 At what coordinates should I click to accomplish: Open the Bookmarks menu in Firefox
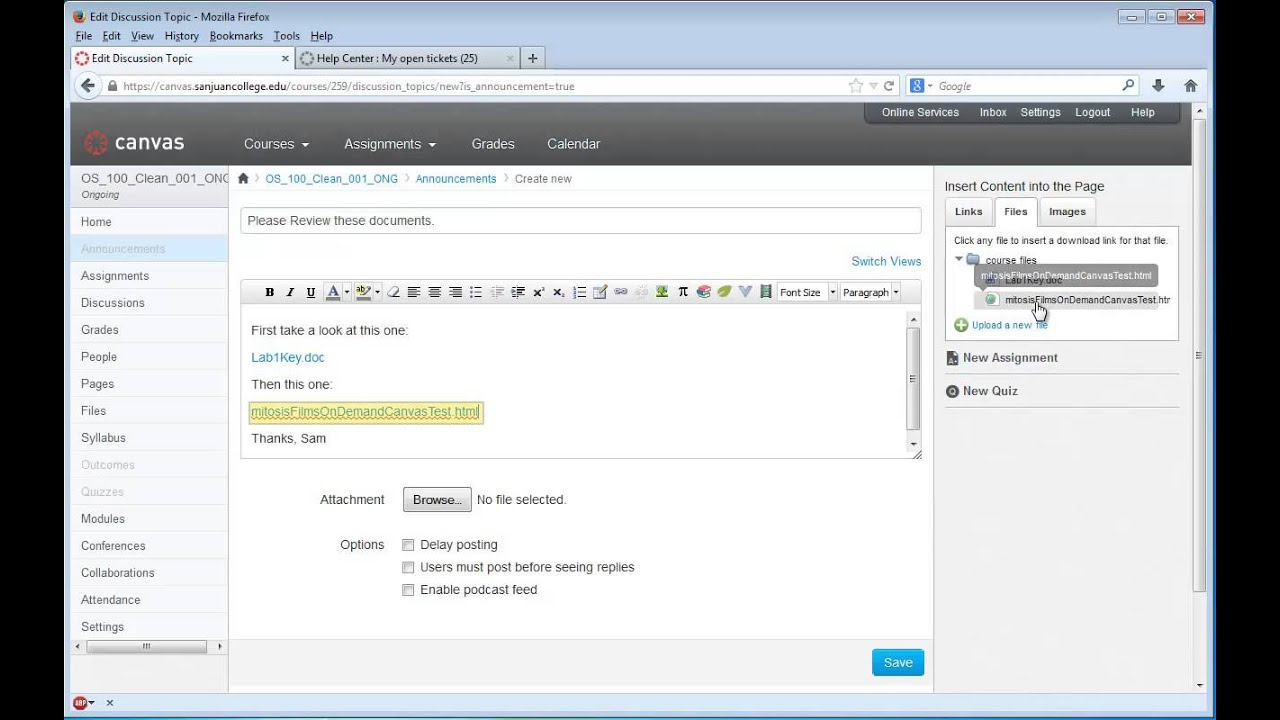(x=236, y=36)
